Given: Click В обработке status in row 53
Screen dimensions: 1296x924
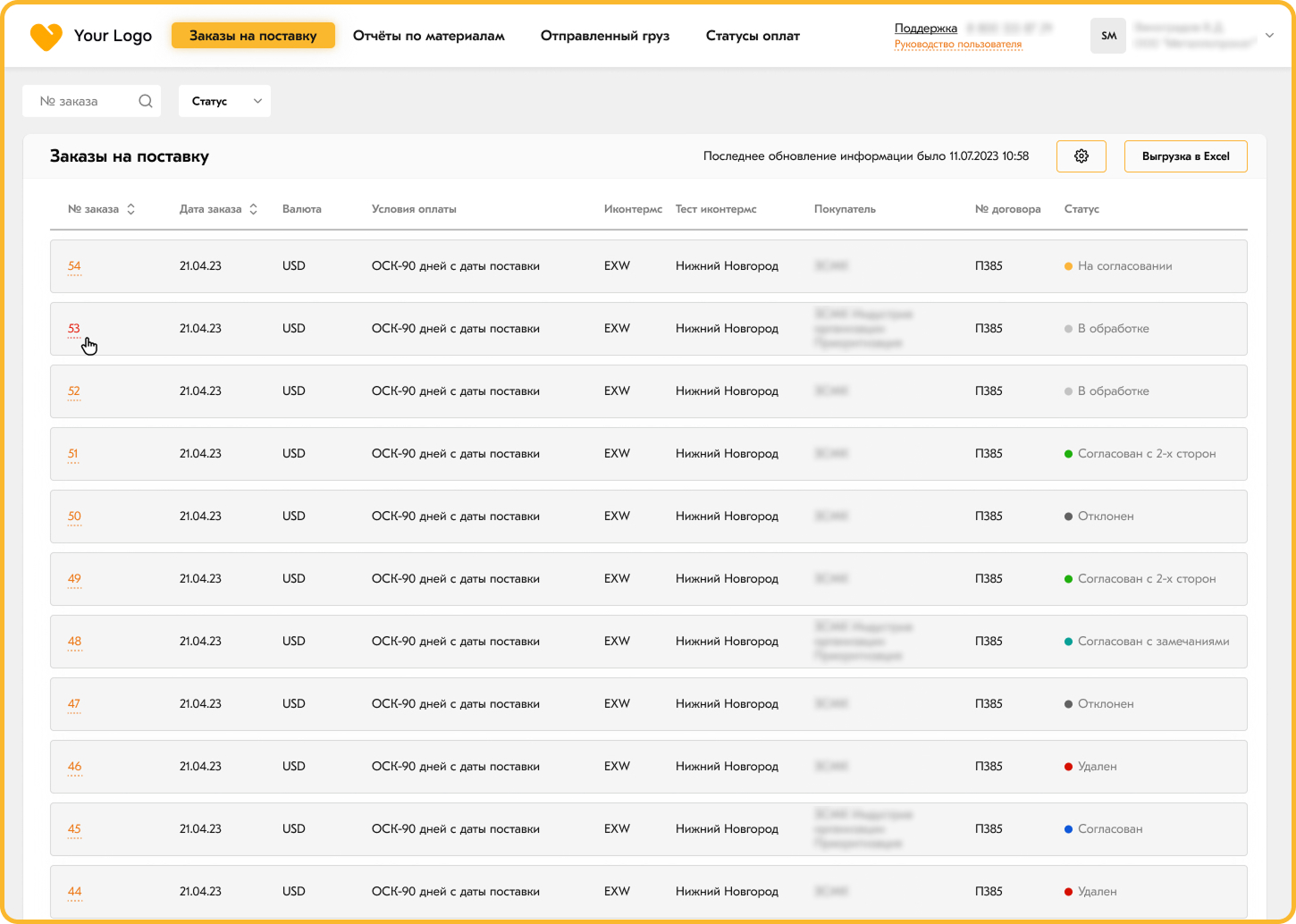Looking at the screenshot, I should (x=1107, y=329).
